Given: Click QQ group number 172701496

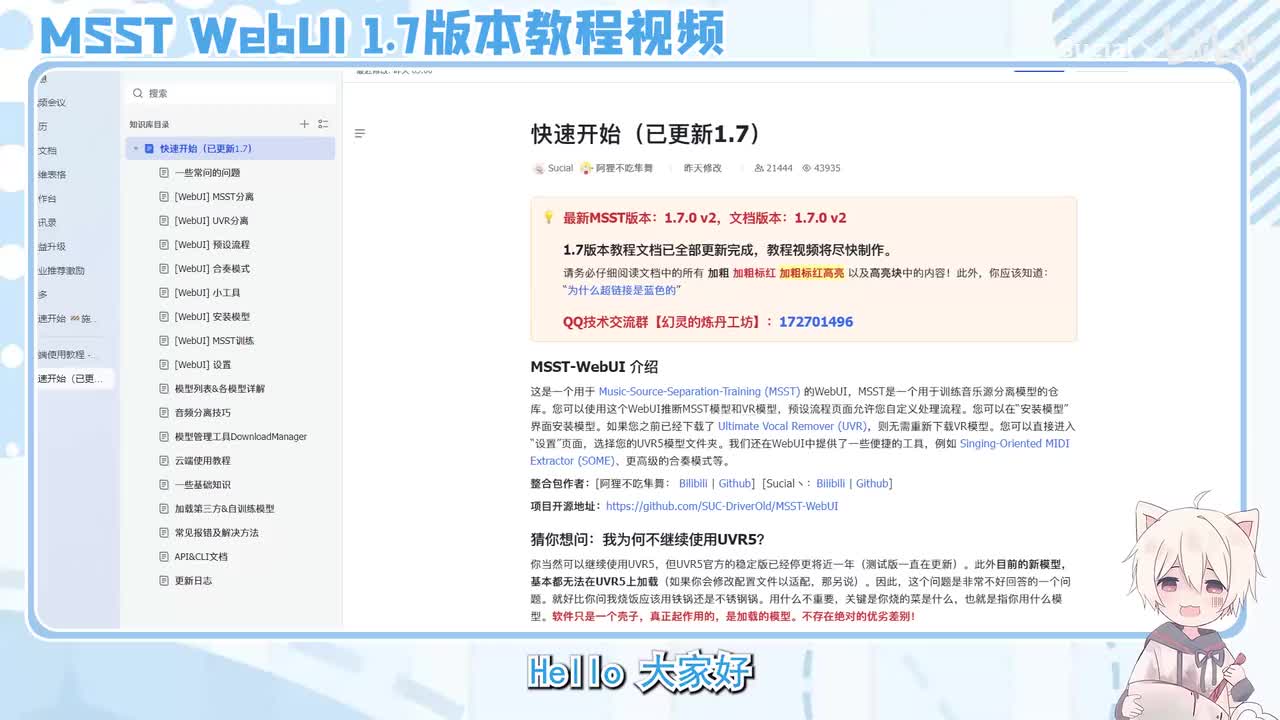Looking at the screenshot, I should [x=816, y=322].
